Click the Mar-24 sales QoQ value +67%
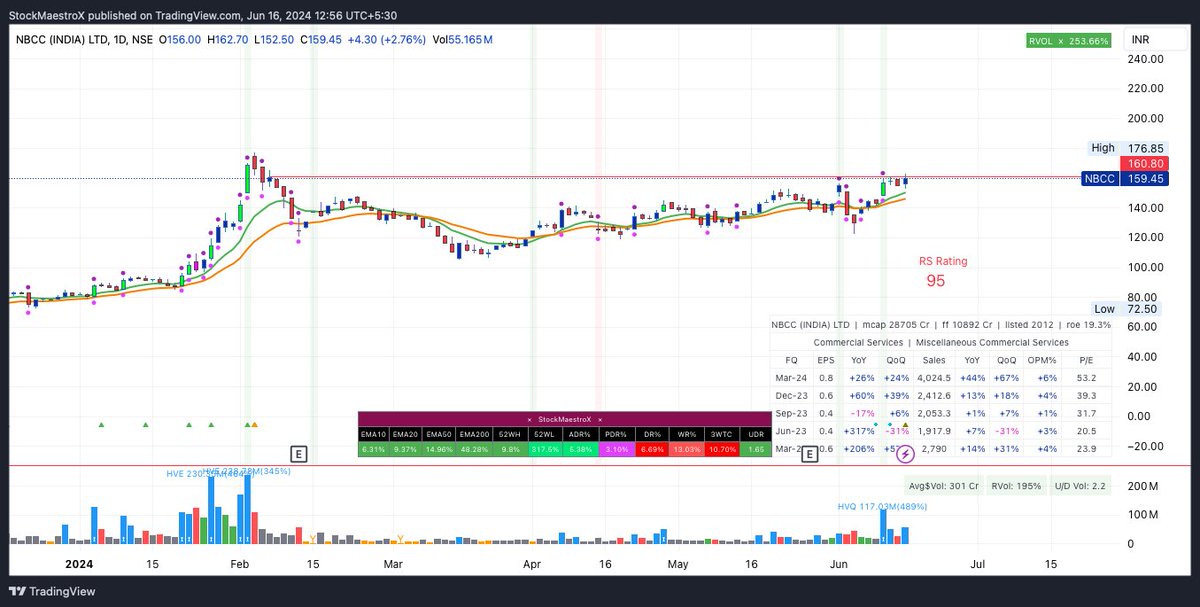The height and width of the screenshot is (607, 1200). pyautogui.click(x=1008, y=378)
